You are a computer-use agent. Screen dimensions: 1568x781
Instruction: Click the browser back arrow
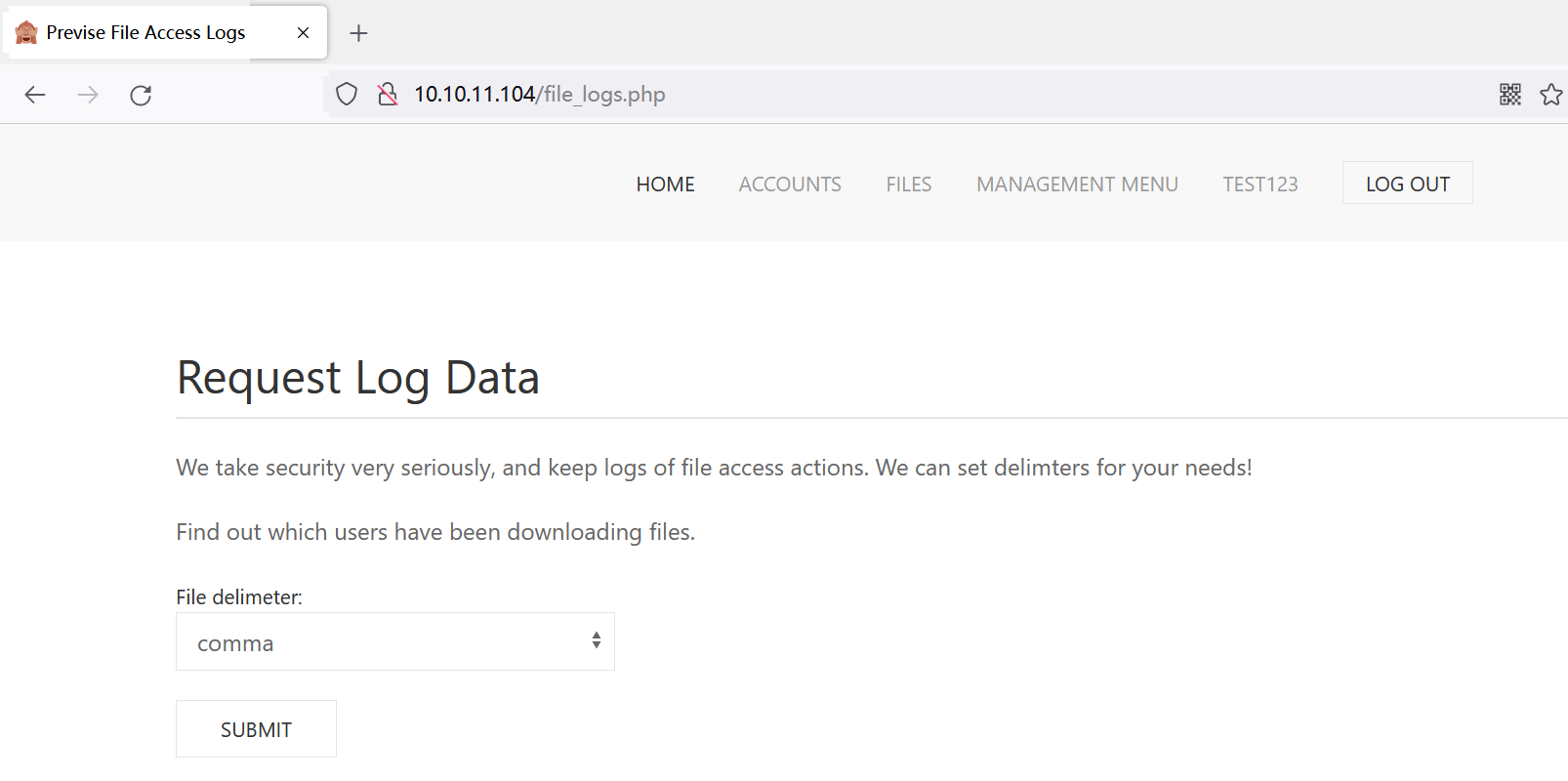35,95
